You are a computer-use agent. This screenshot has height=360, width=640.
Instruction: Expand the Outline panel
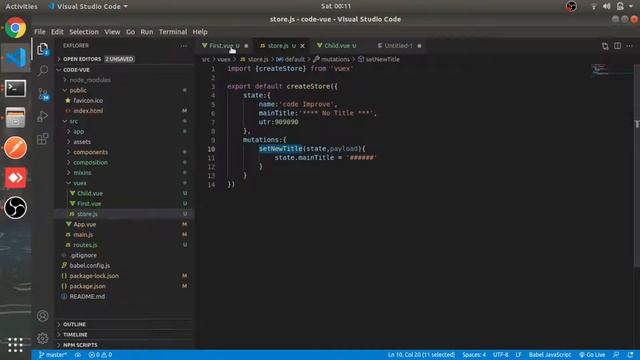pyautogui.click(x=124, y=324)
